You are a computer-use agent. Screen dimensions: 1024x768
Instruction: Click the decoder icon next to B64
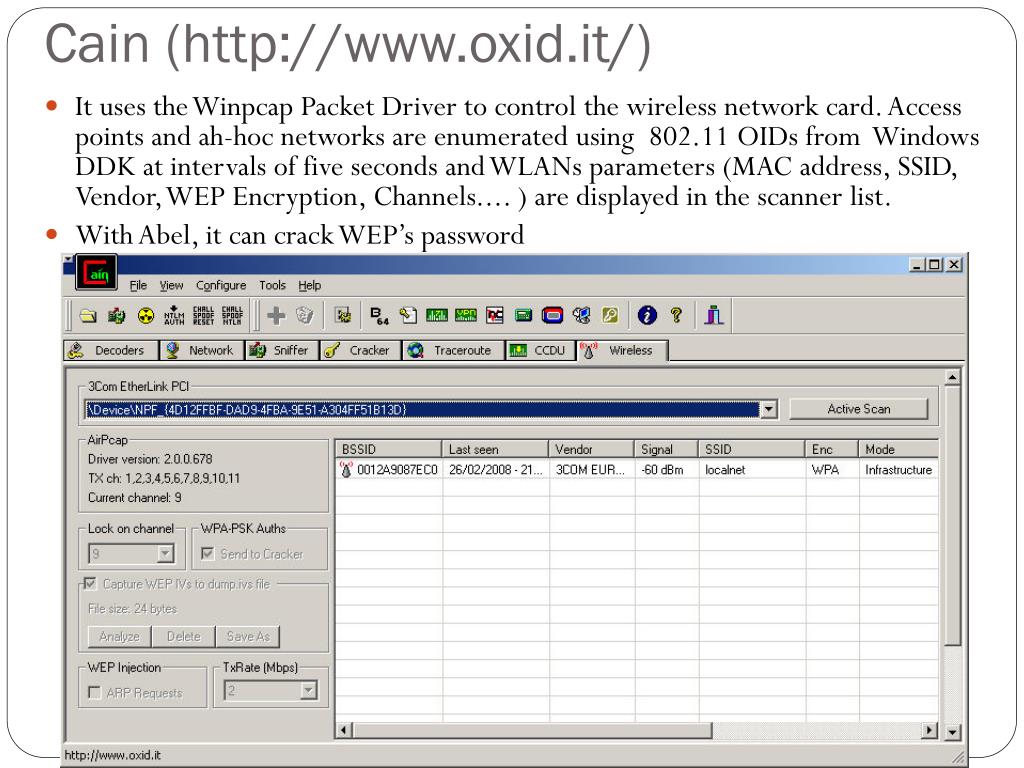pyautogui.click(x=408, y=316)
